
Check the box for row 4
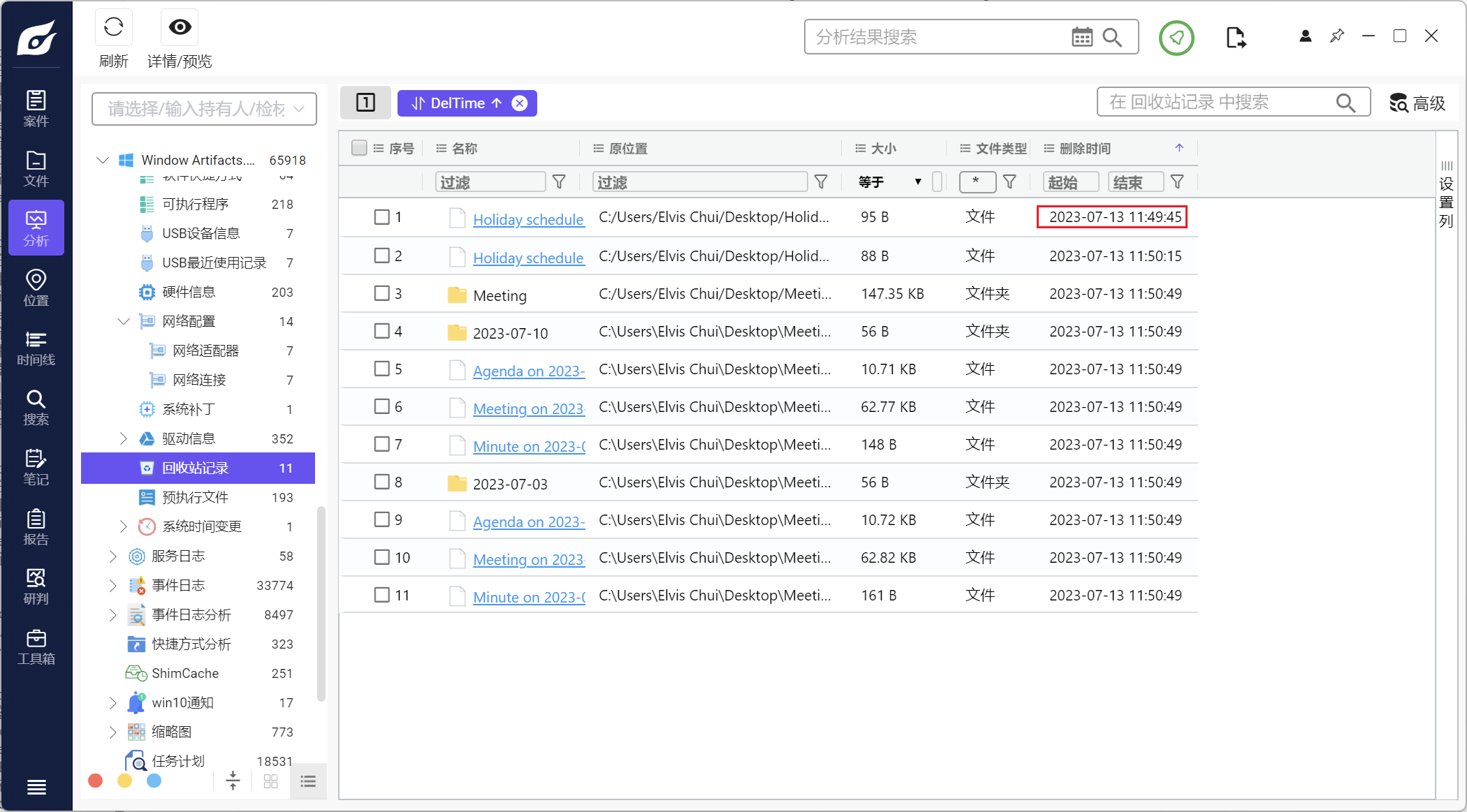coord(382,331)
